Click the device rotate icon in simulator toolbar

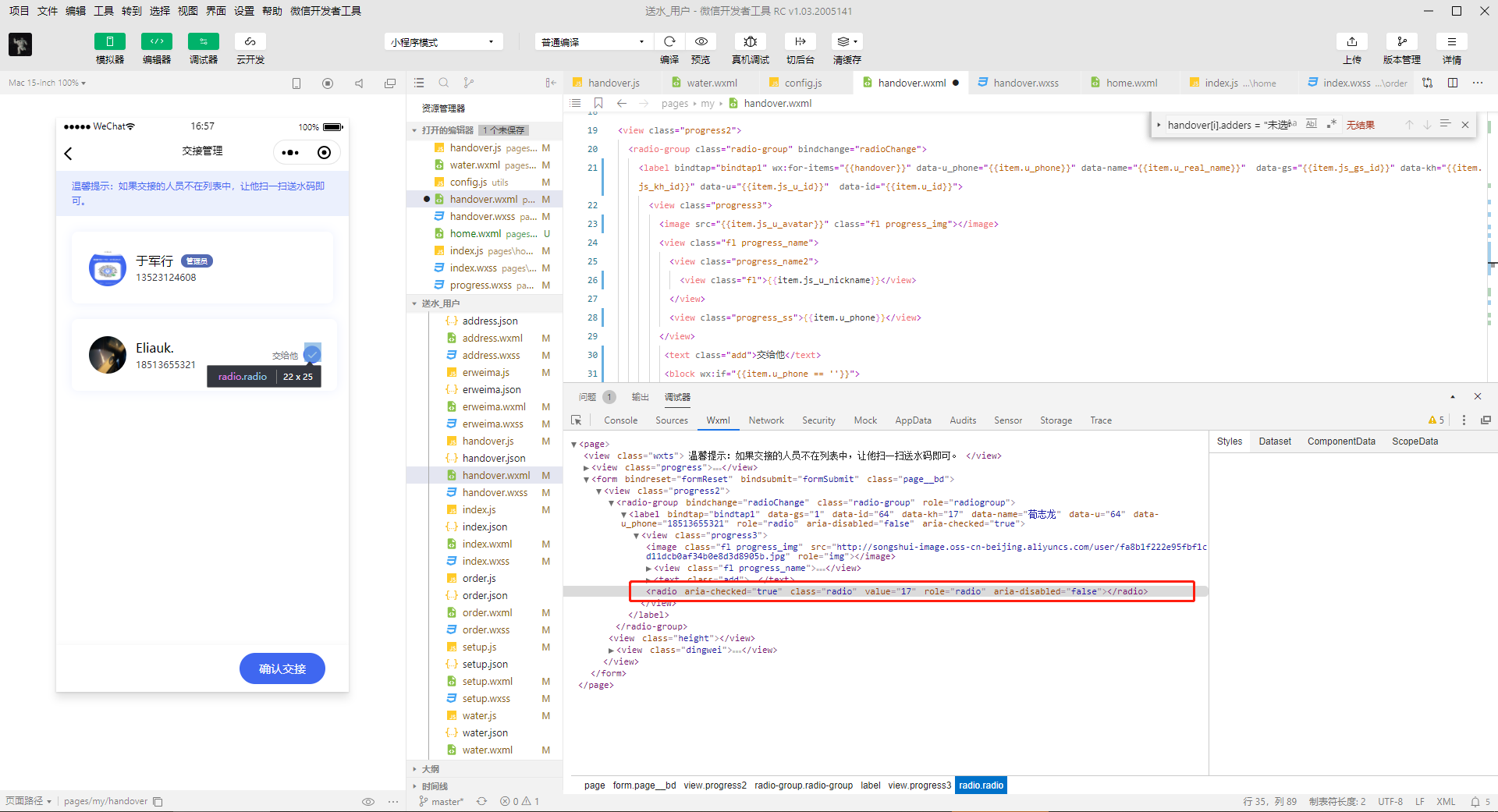(296, 83)
